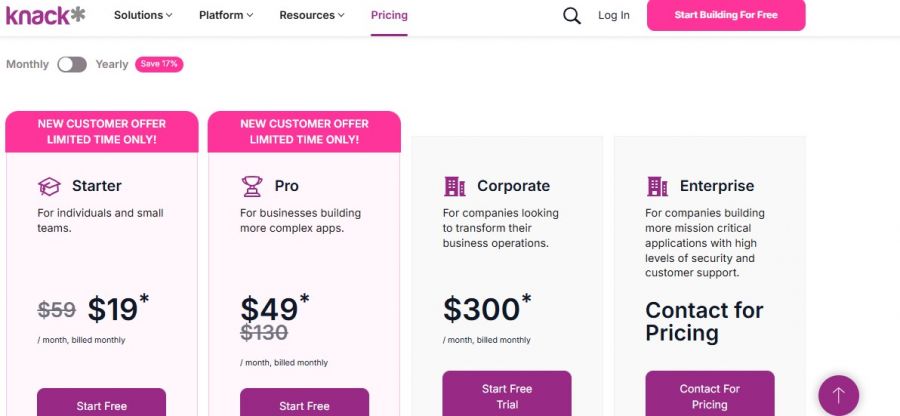Click the Starter graduation cap icon

pos(49,186)
